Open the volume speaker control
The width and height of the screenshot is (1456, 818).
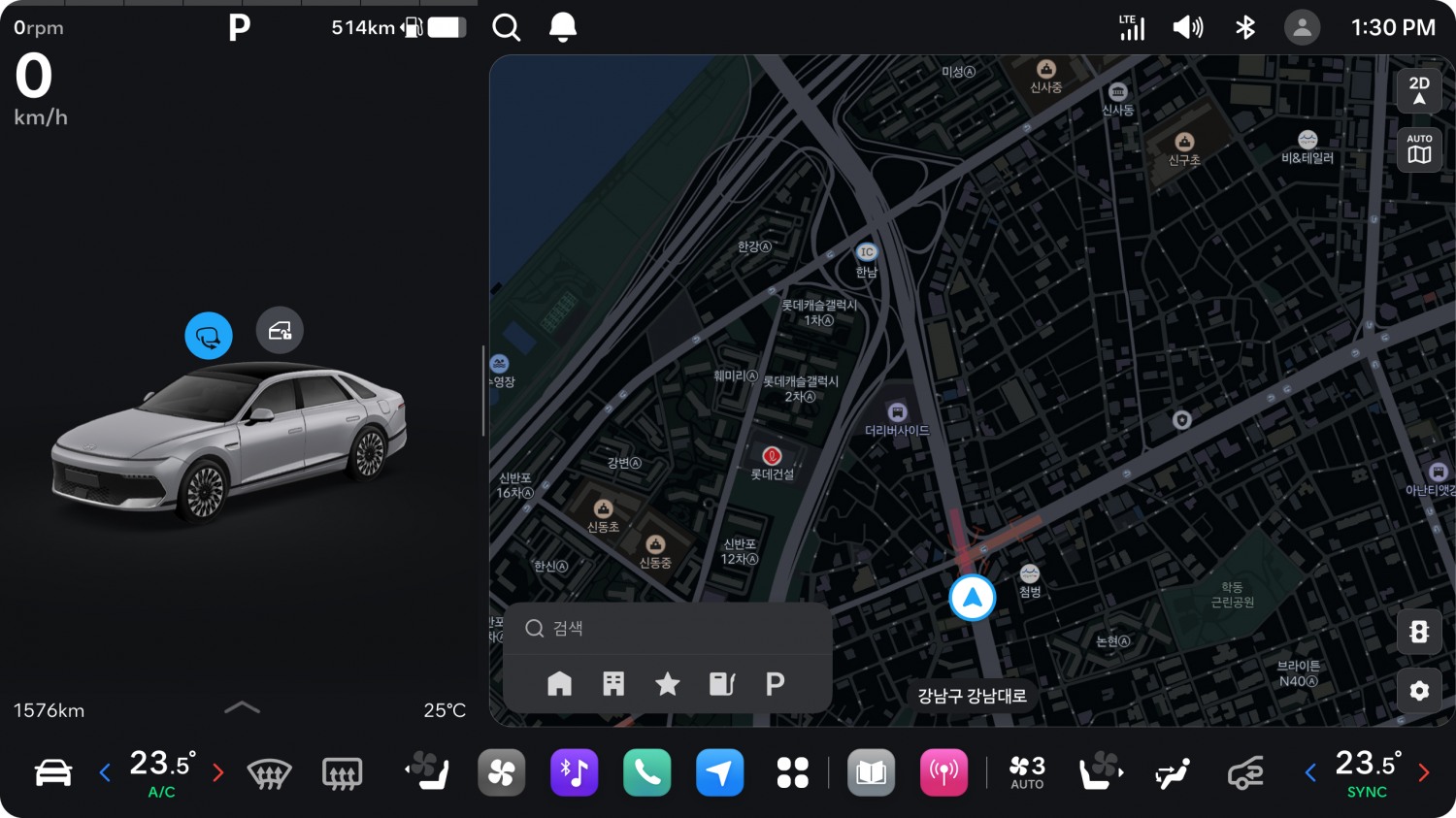click(x=1188, y=27)
